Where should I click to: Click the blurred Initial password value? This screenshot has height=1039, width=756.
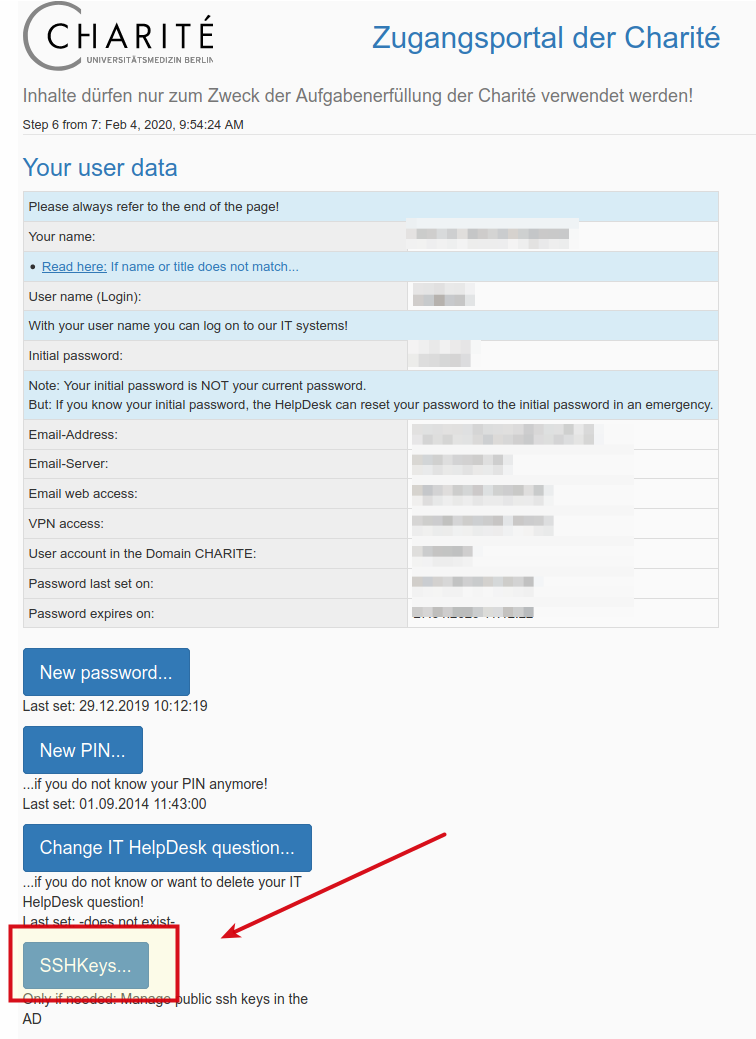click(443, 355)
